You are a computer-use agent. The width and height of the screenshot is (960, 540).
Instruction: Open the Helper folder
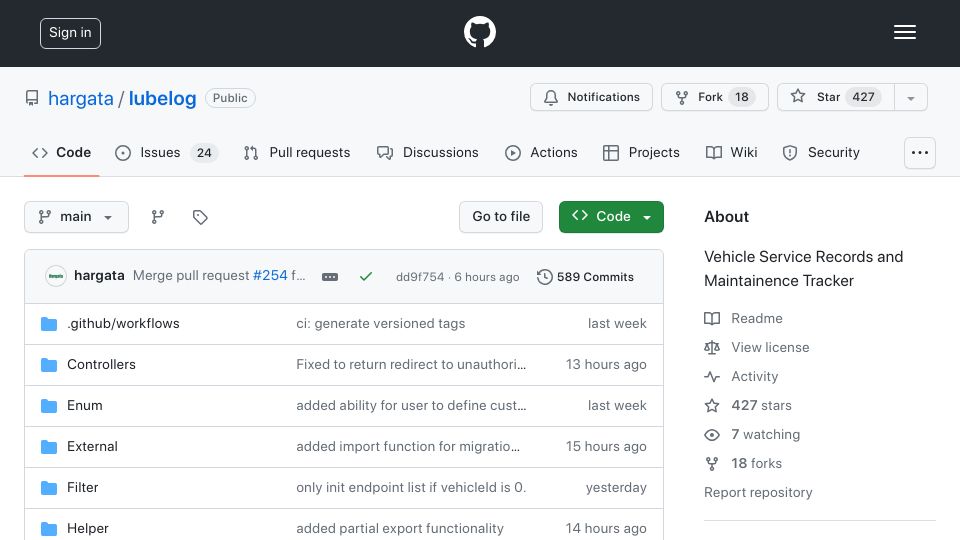point(88,528)
